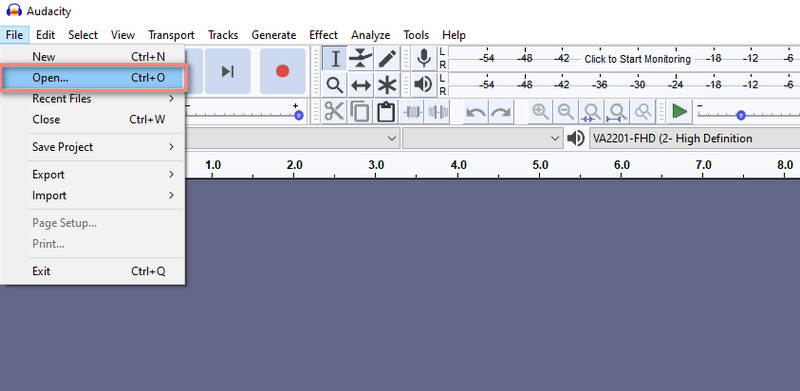Click the Cut scissors icon
The width and height of the screenshot is (800, 391).
335,111
